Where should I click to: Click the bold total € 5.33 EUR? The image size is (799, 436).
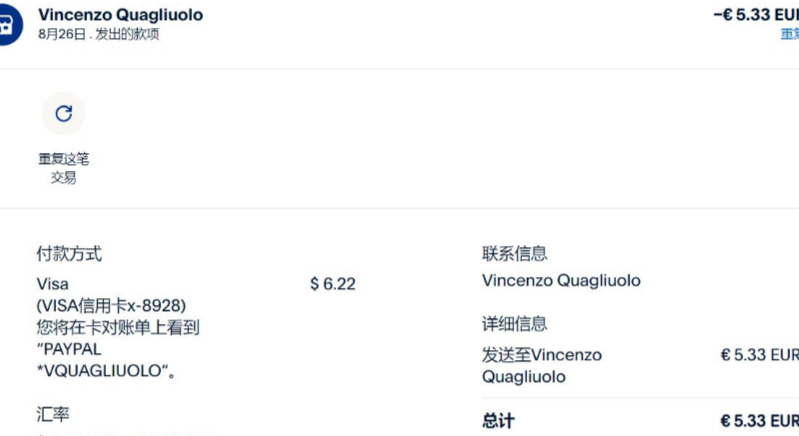click(760, 421)
